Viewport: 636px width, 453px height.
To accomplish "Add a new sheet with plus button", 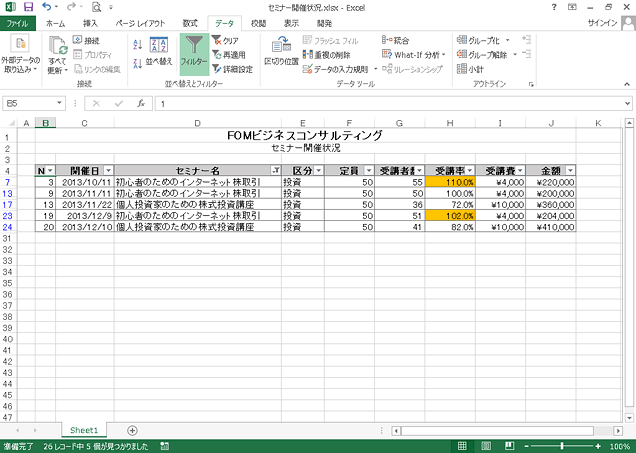I will pos(132,430).
